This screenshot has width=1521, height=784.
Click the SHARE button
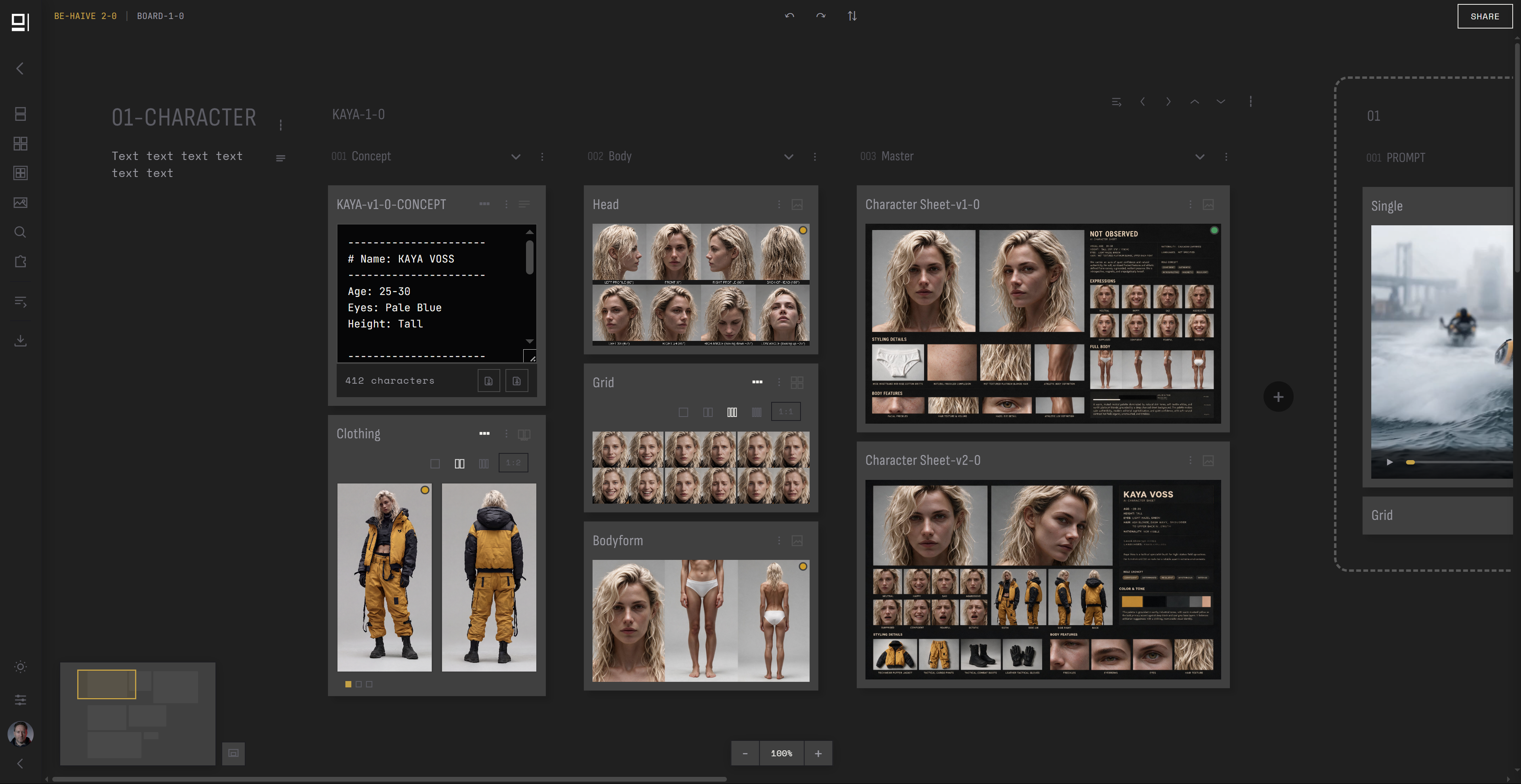click(x=1485, y=17)
